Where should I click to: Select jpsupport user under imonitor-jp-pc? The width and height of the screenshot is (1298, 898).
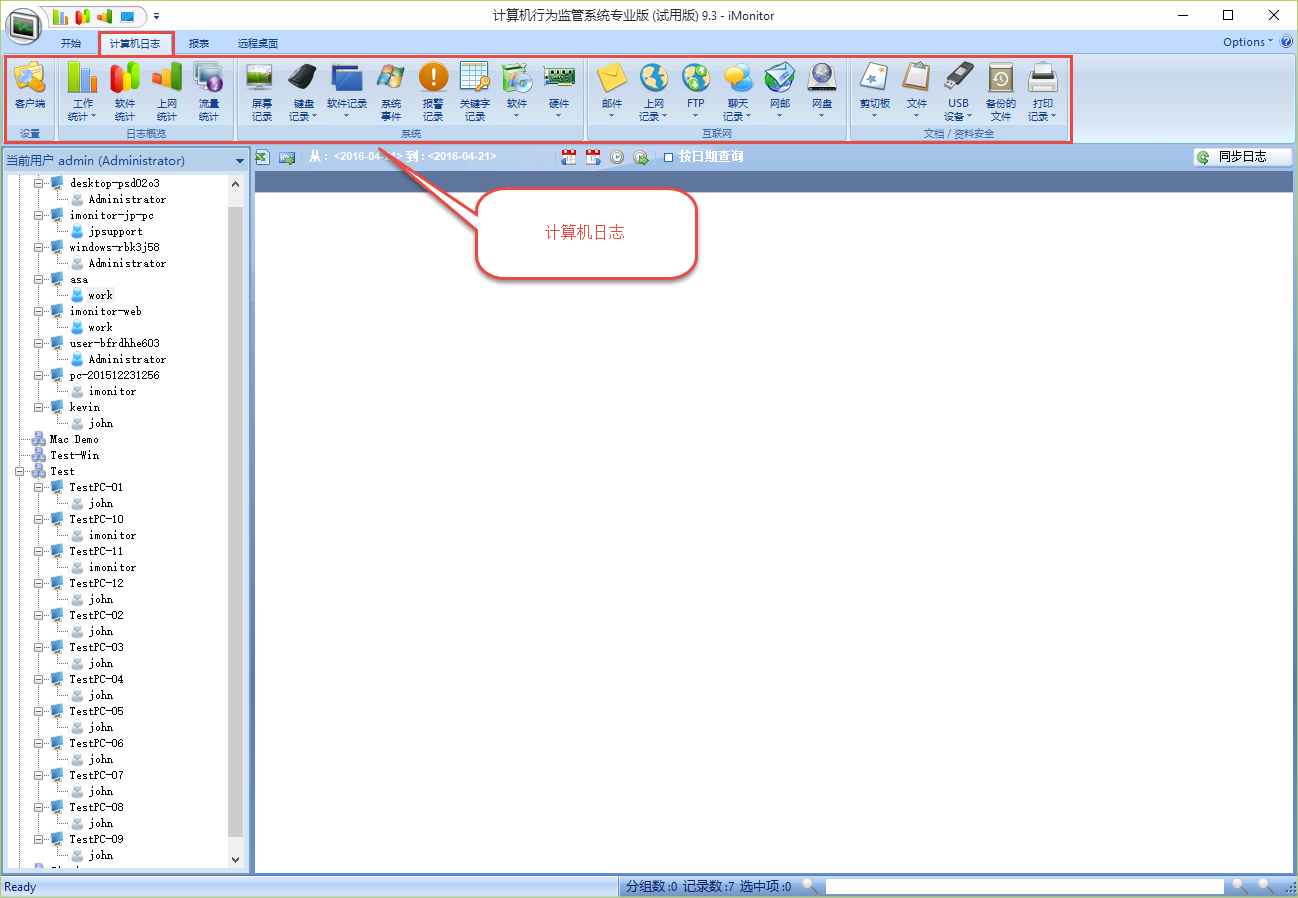(115, 231)
